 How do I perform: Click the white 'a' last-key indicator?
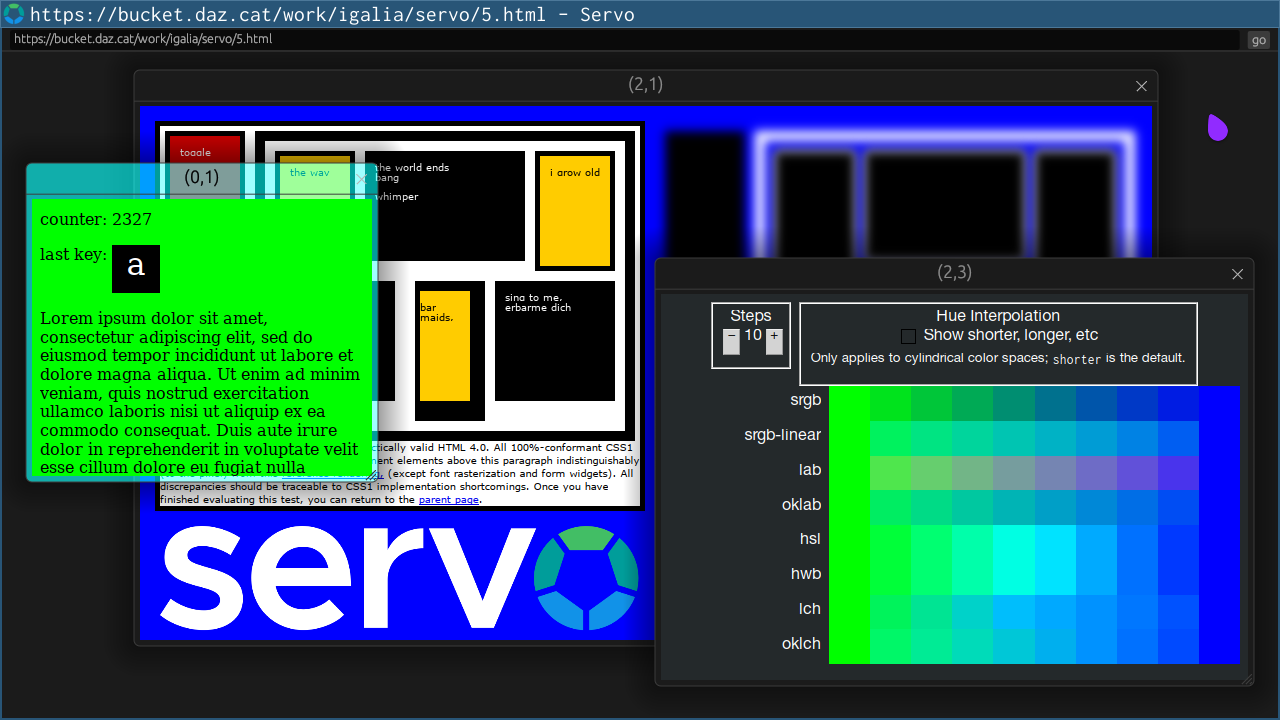pyautogui.click(x=136, y=268)
